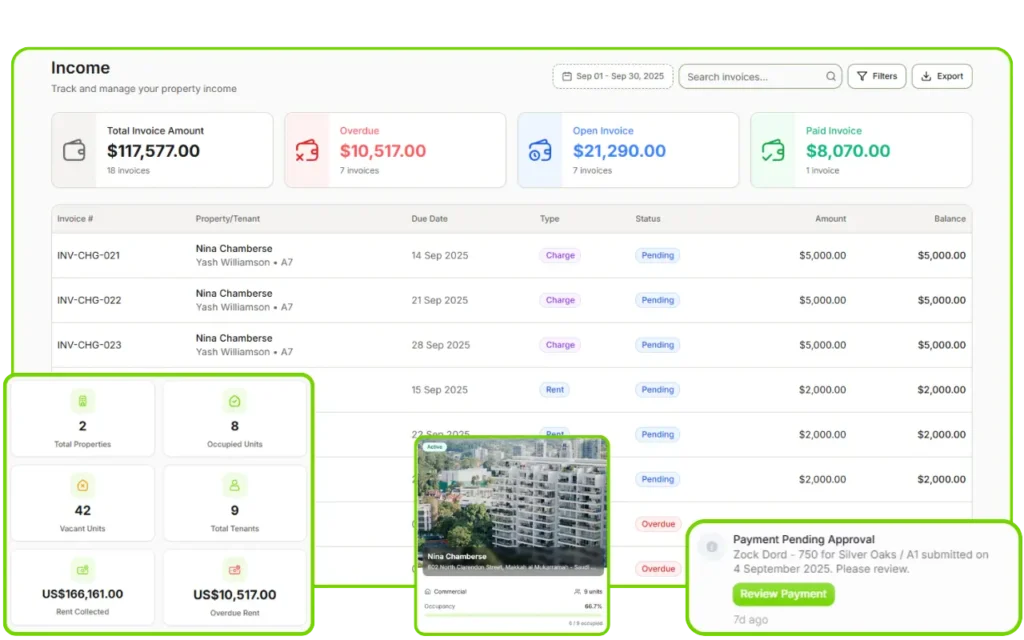Sort by the Due Date column header
The width and height of the screenshot is (1024, 640).
tap(429, 219)
